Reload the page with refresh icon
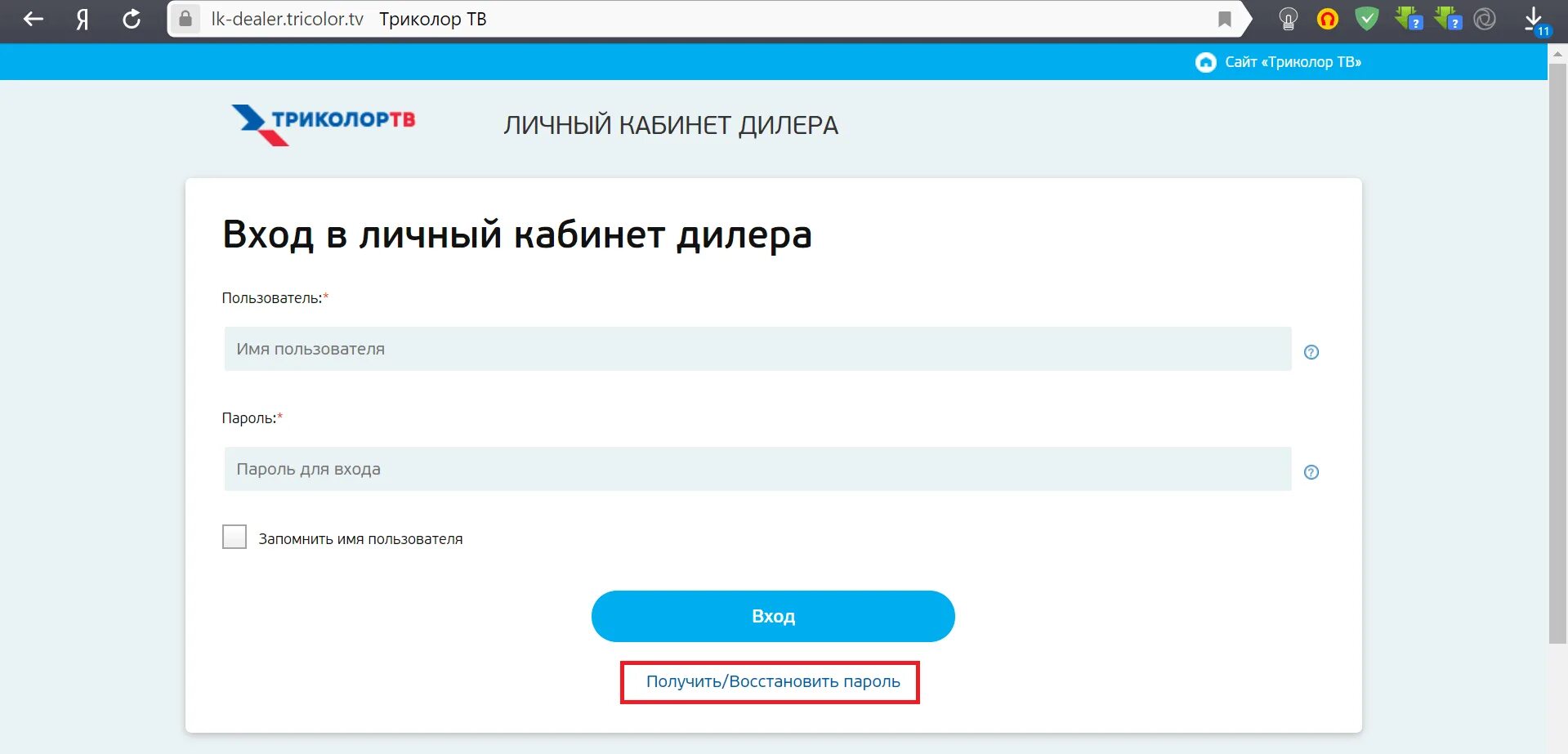The width and height of the screenshot is (1568, 754). point(132,19)
